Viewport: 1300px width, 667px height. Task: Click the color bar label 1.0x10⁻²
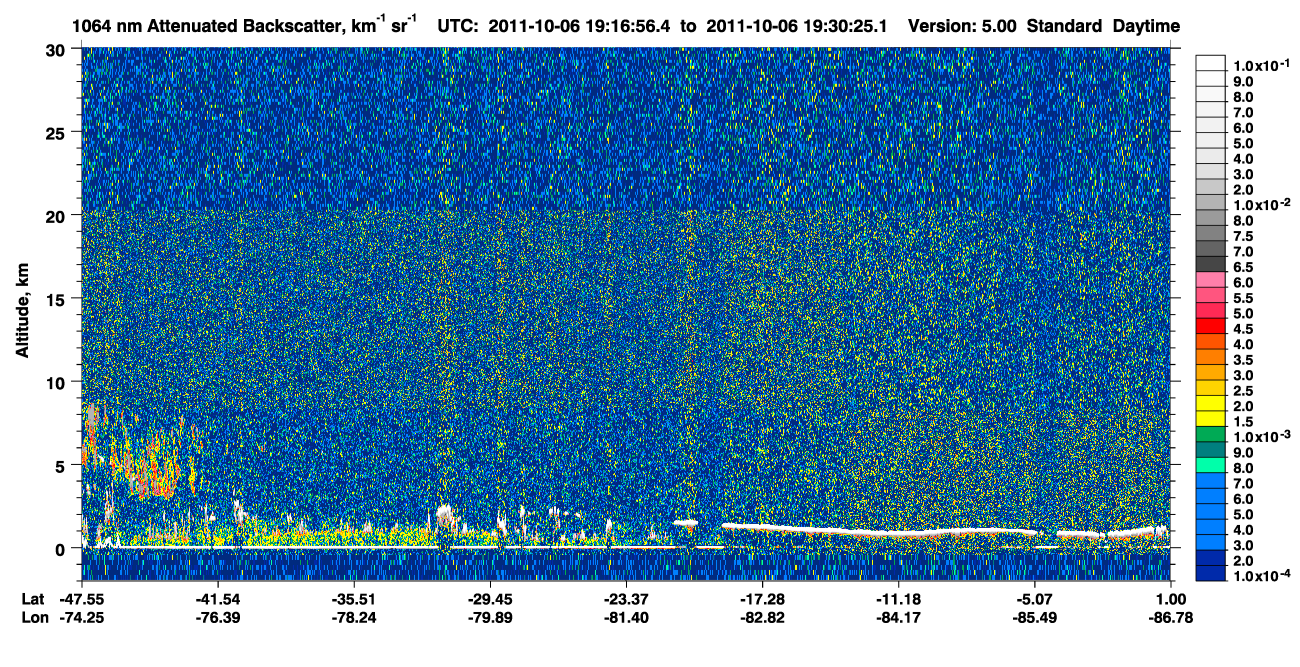[1262, 204]
